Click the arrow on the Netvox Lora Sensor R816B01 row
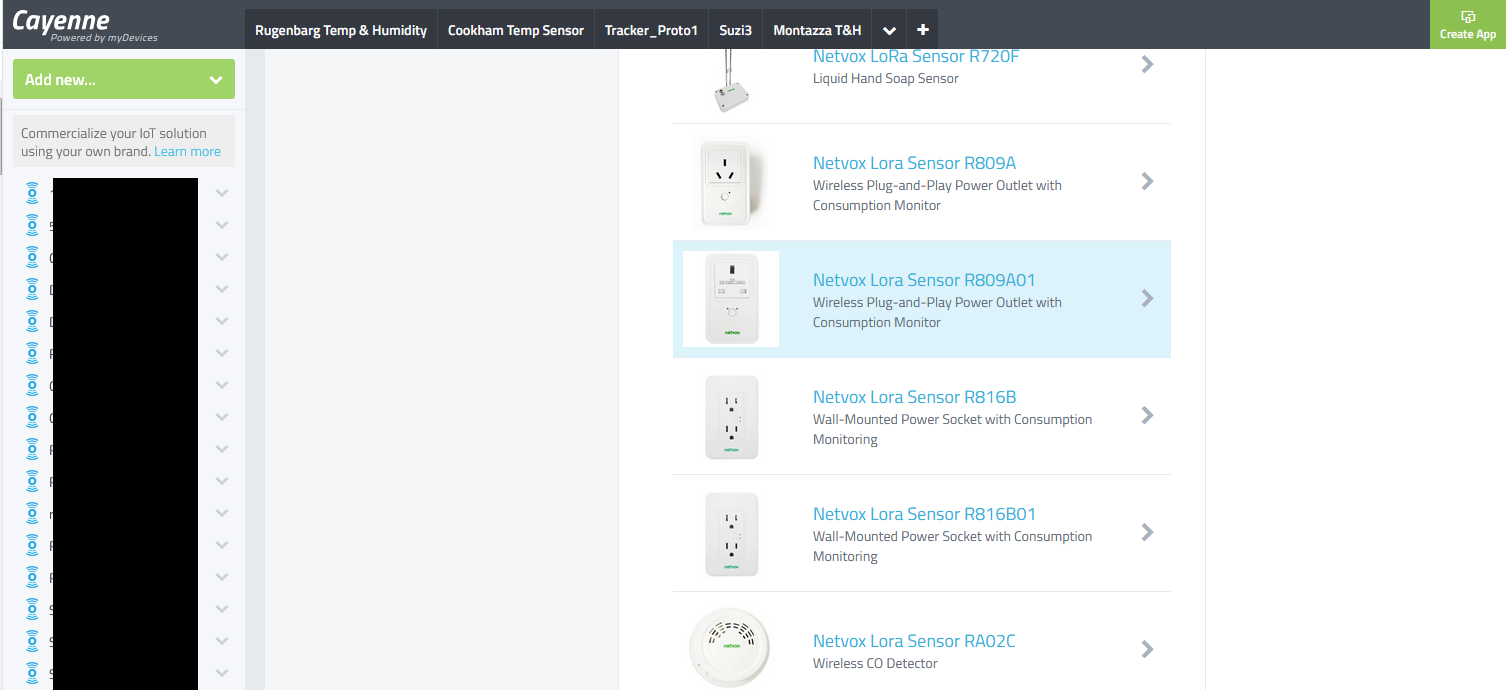Screen dimensions: 1506x690 coord(1147,532)
